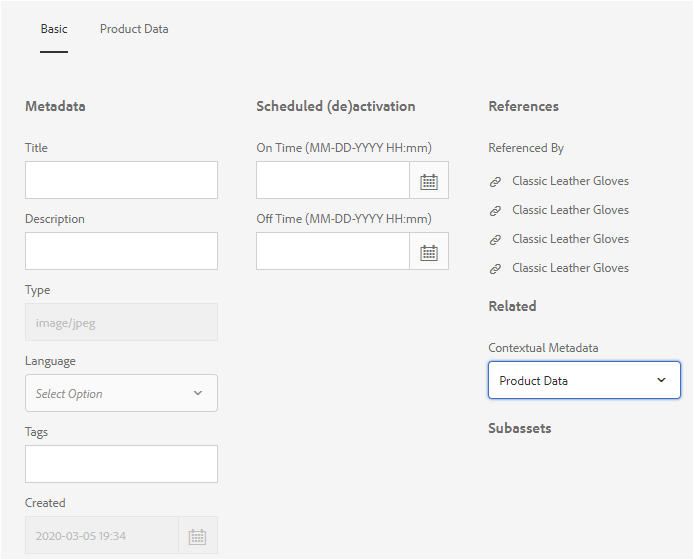Open the Contextual Metadata dropdown

pyautogui.click(x=584, y=381)
